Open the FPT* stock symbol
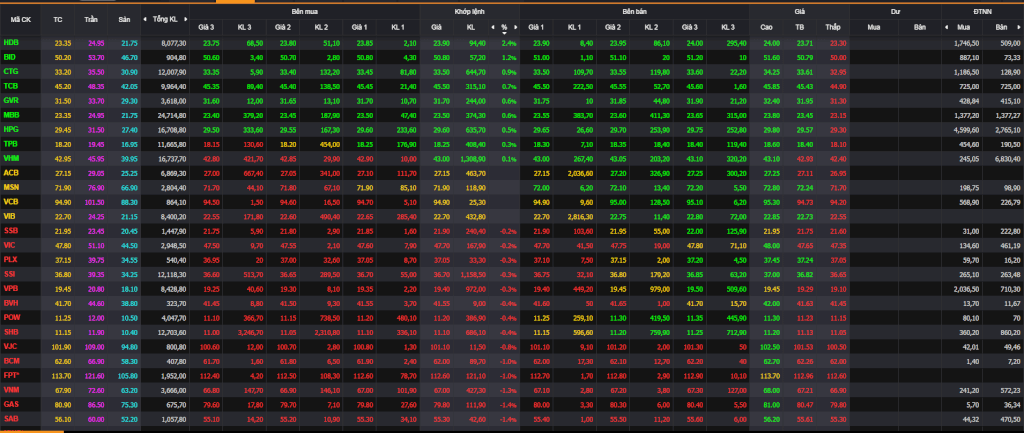1024x433 pixels. (12, 375)
